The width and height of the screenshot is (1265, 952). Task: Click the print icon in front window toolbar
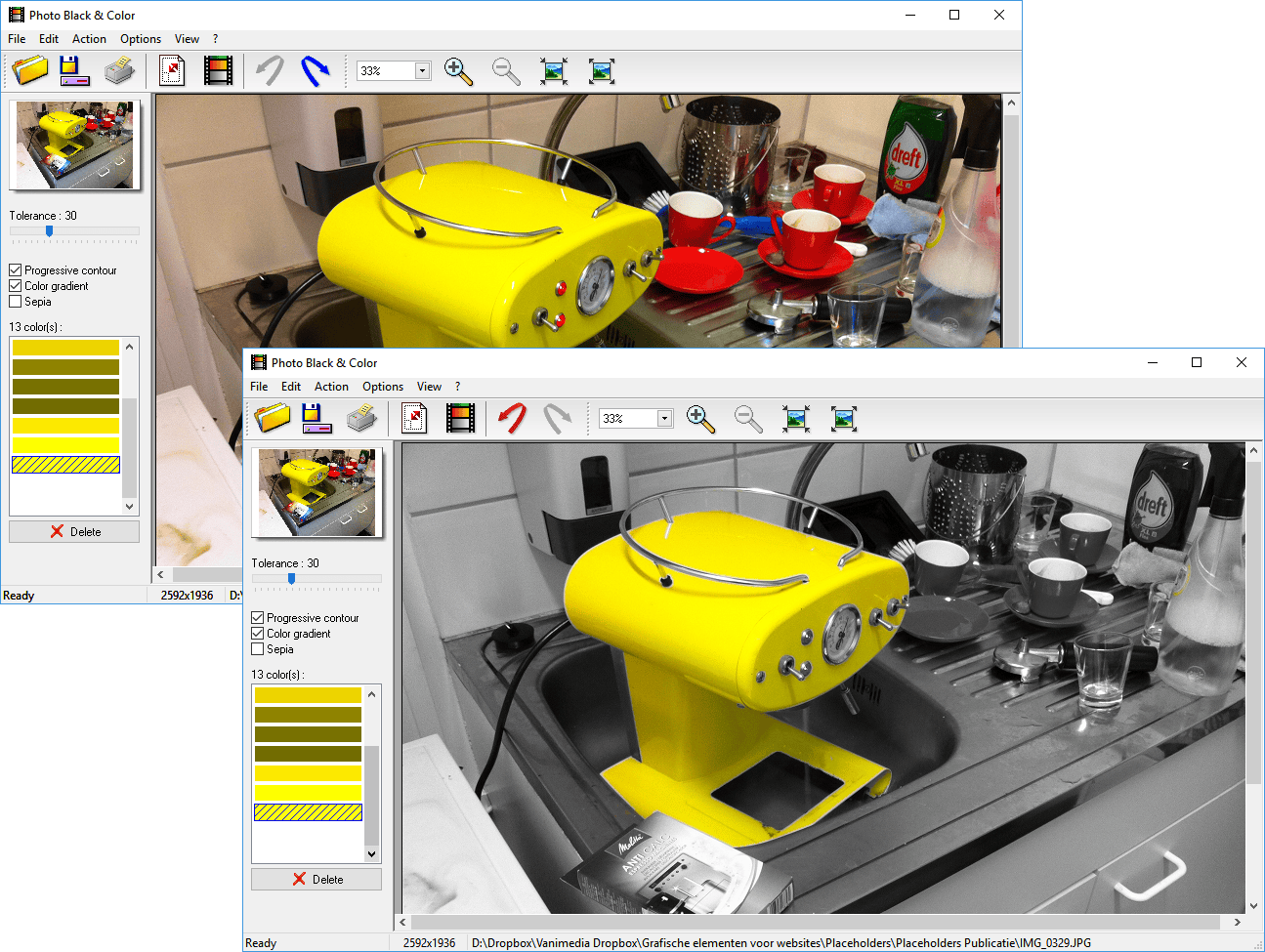coord(361,419)
